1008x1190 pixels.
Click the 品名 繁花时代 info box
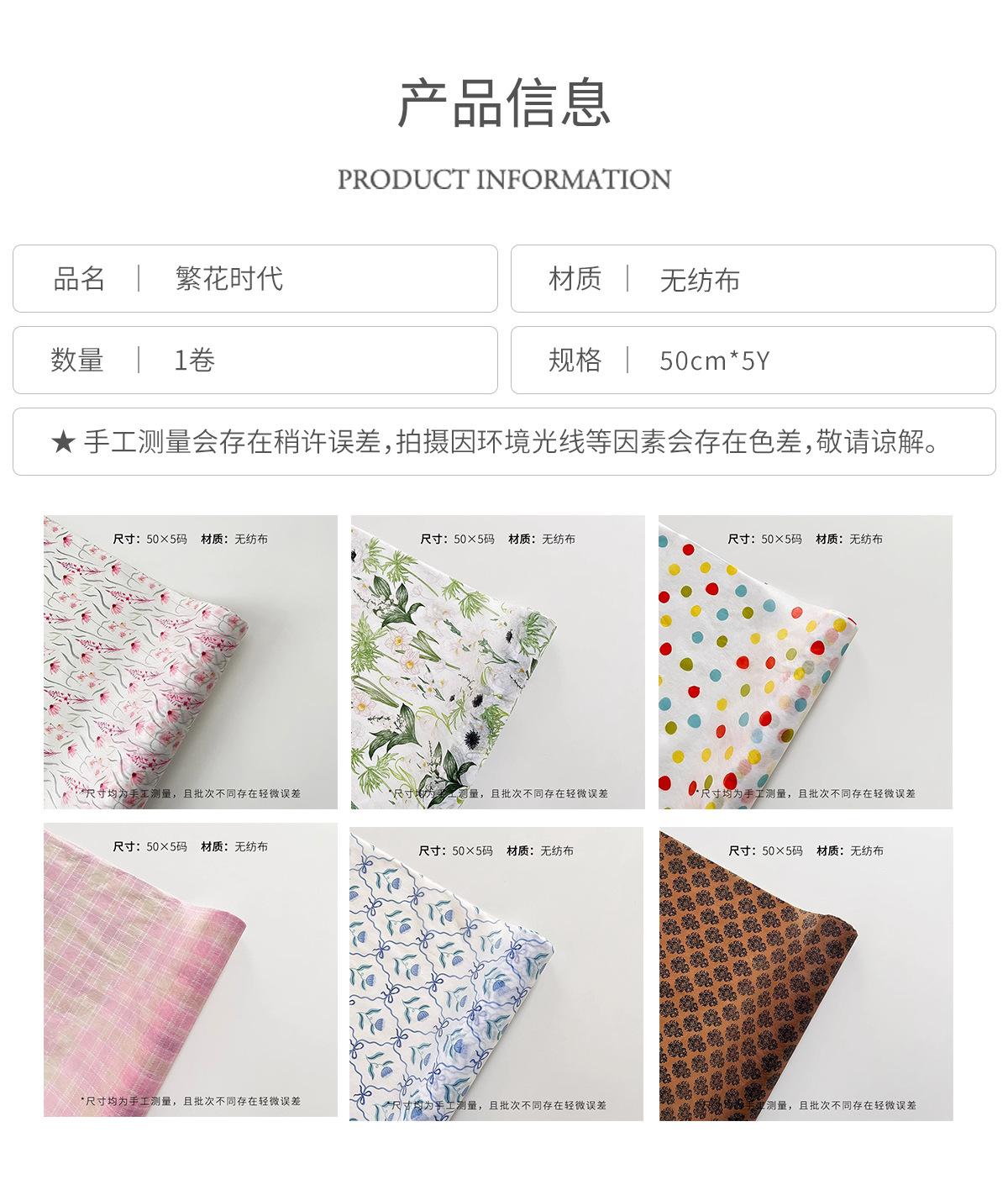pos(255,279)
